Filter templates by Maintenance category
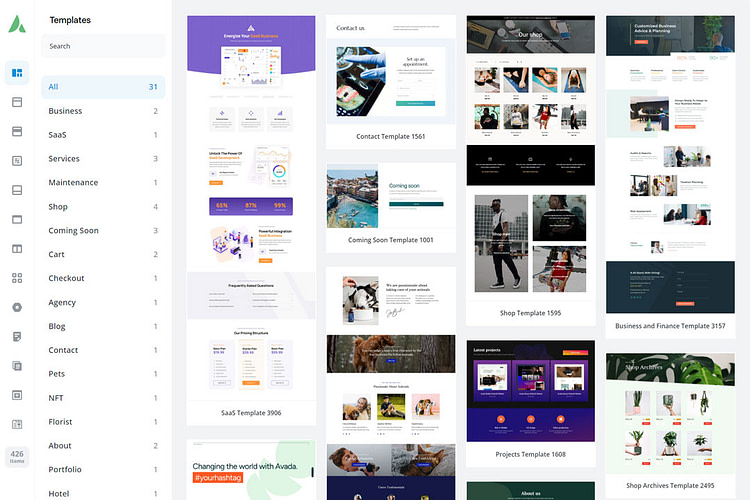This screenshot has height=500, width=750. click(103, 182)
